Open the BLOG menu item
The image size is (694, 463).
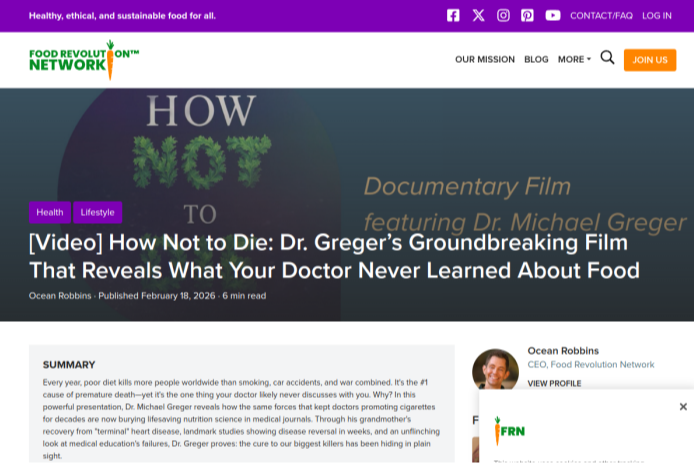pos(536,59)
